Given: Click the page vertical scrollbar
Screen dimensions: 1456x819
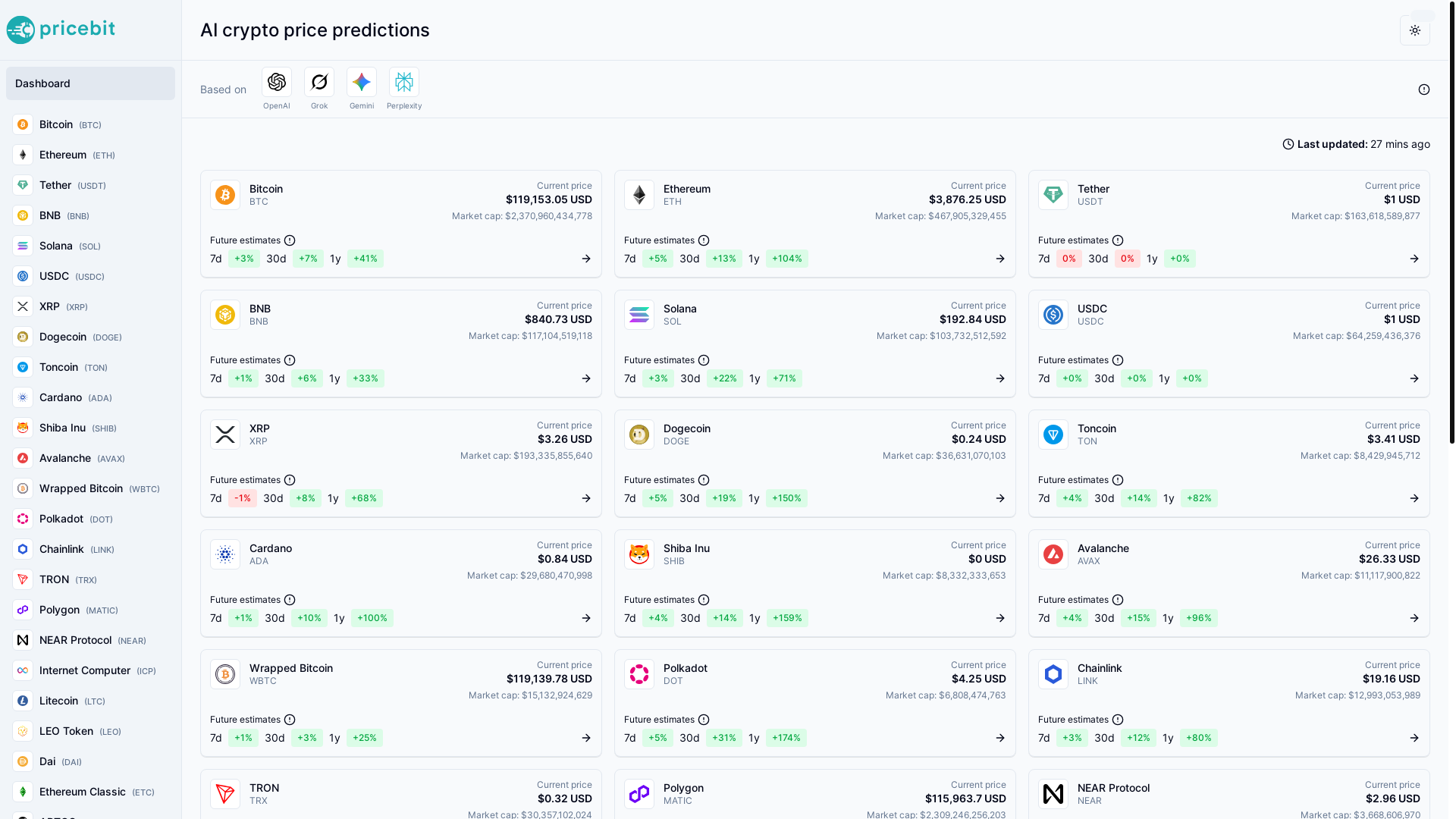Looking at the screenshot, I should click(1452, 221).
